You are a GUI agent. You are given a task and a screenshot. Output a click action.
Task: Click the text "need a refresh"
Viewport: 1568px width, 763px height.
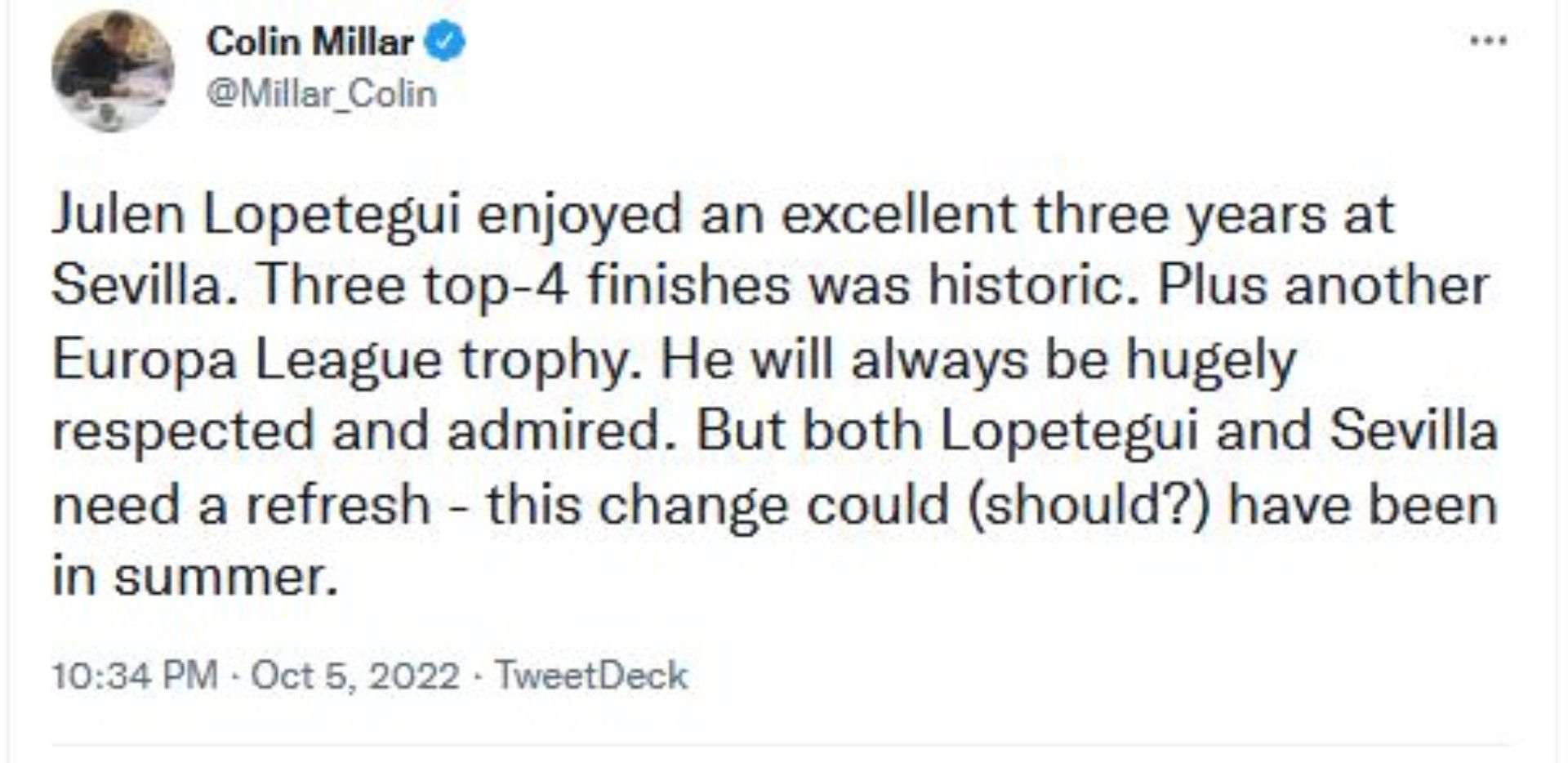(241, 504)
